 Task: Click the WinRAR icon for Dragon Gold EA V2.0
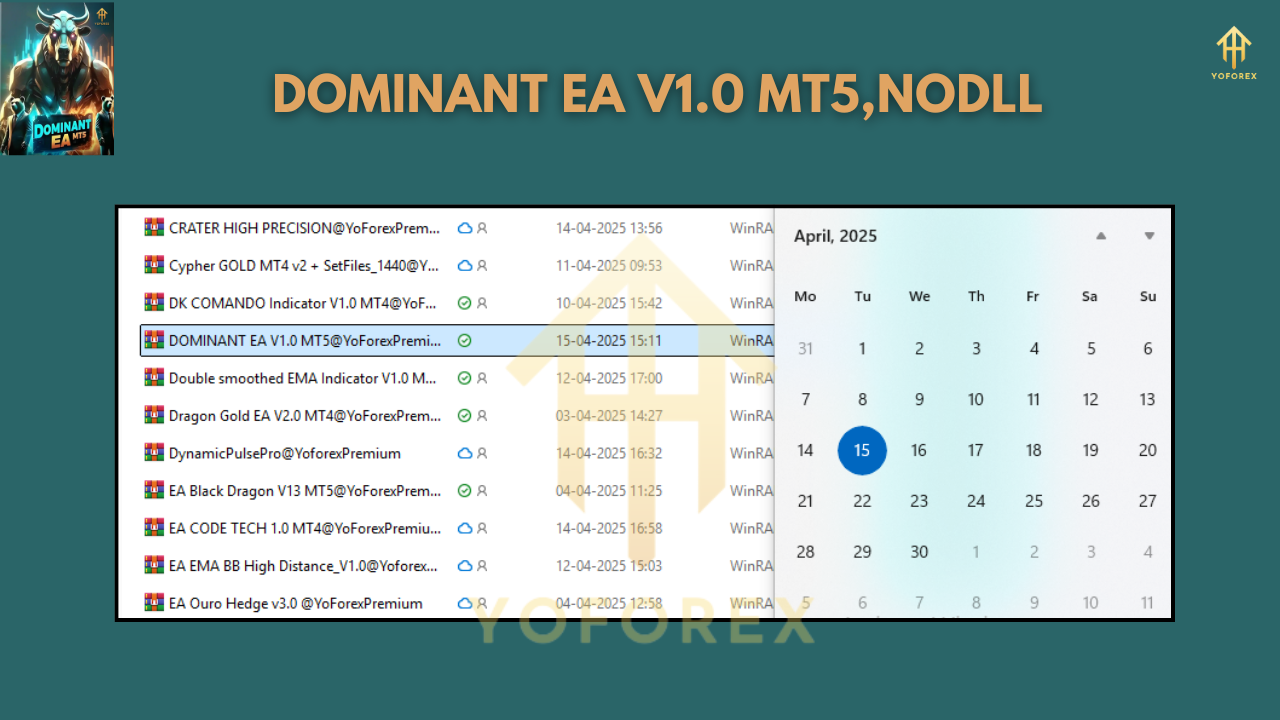point(153,415)
